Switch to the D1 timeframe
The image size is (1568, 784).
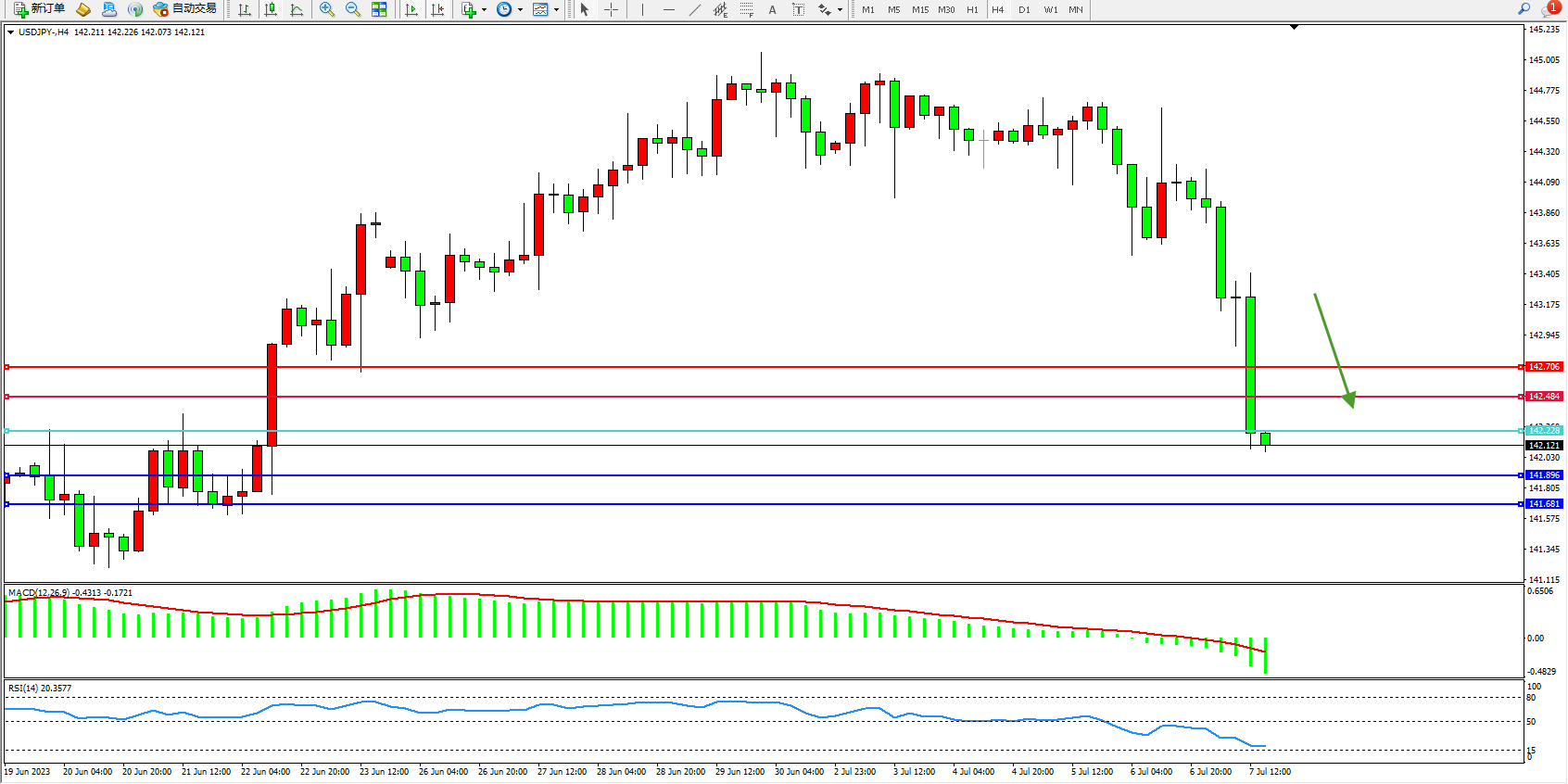click(1024, 9)
